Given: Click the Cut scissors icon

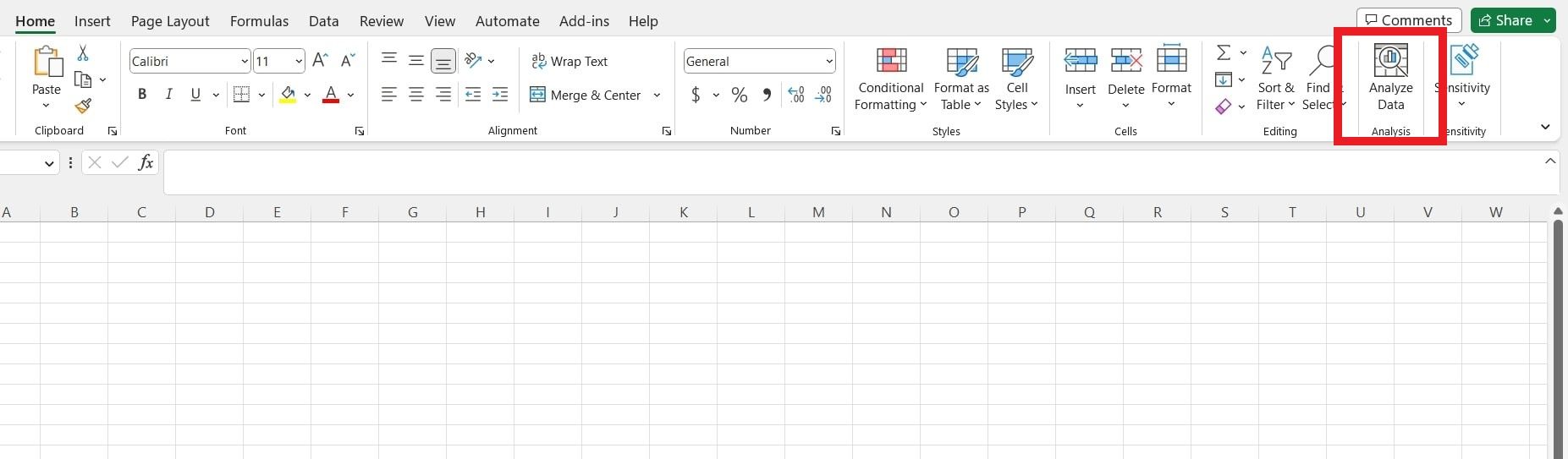Looking at the screenshot, I should pyautogui.click(x=83, y=53).
